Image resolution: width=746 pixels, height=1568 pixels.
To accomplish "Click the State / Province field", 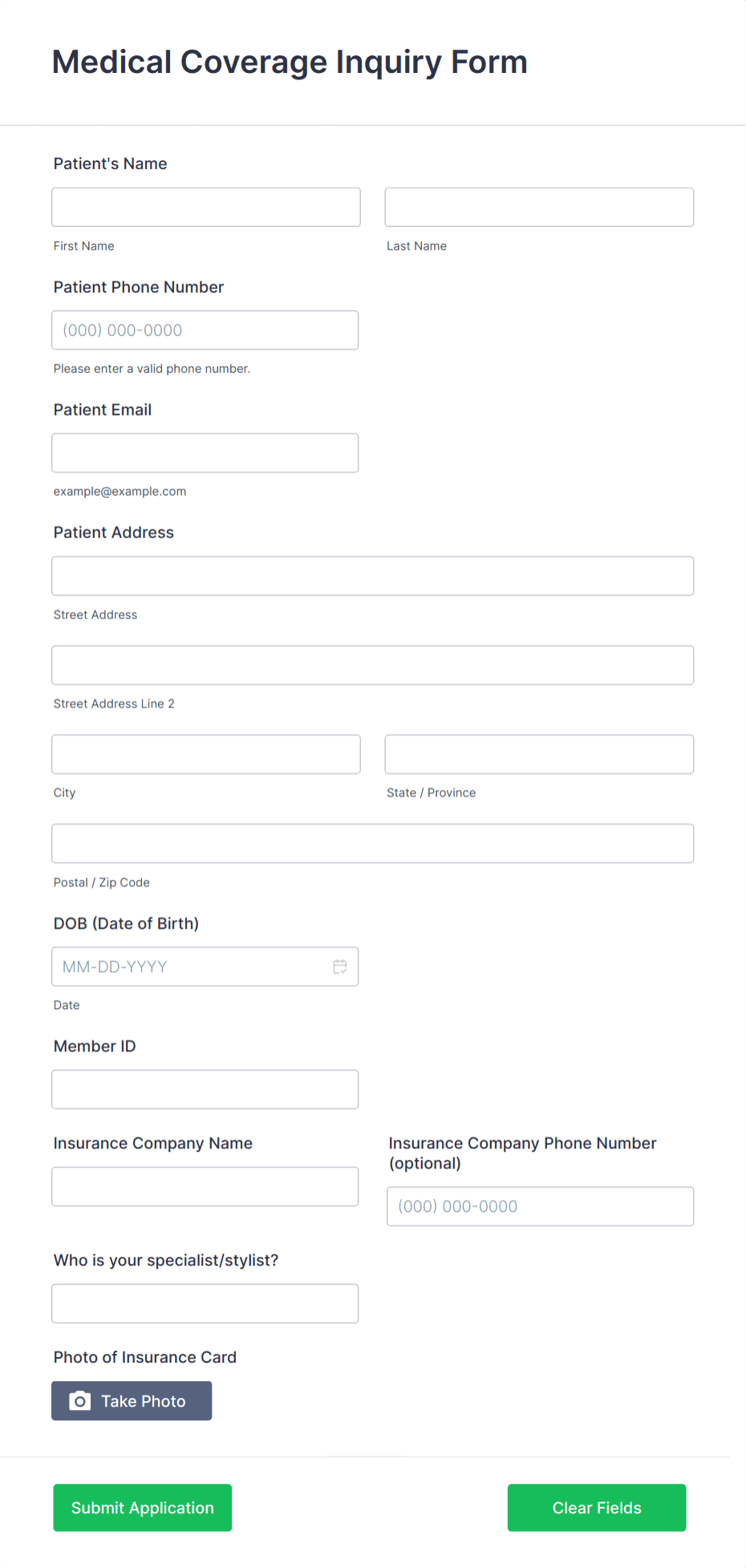I will click(x=539, y=753).
